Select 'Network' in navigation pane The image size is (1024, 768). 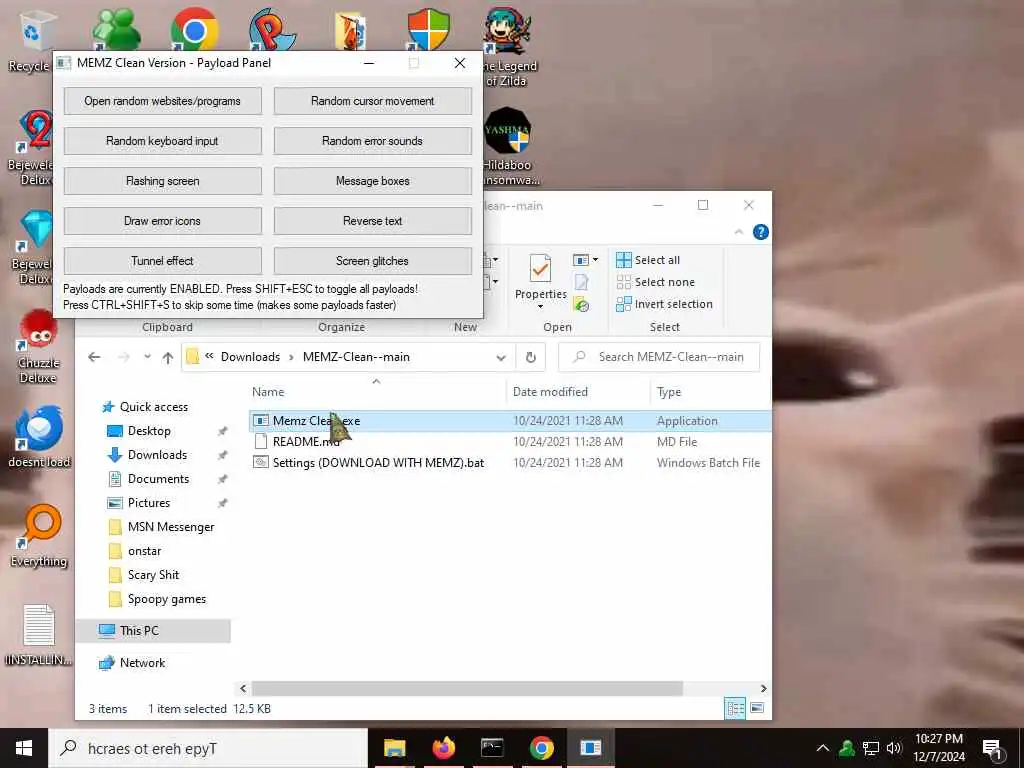[x=131, y=663]
